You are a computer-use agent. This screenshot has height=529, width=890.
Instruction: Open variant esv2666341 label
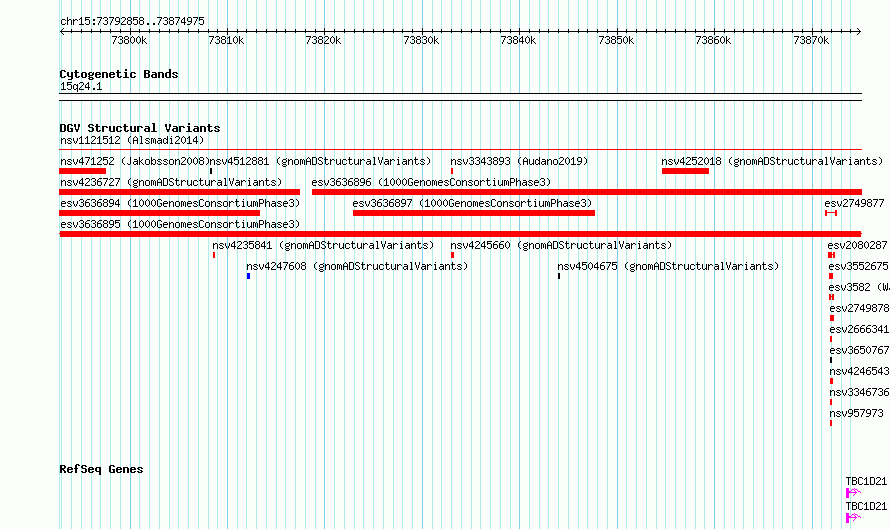point(859,329)
